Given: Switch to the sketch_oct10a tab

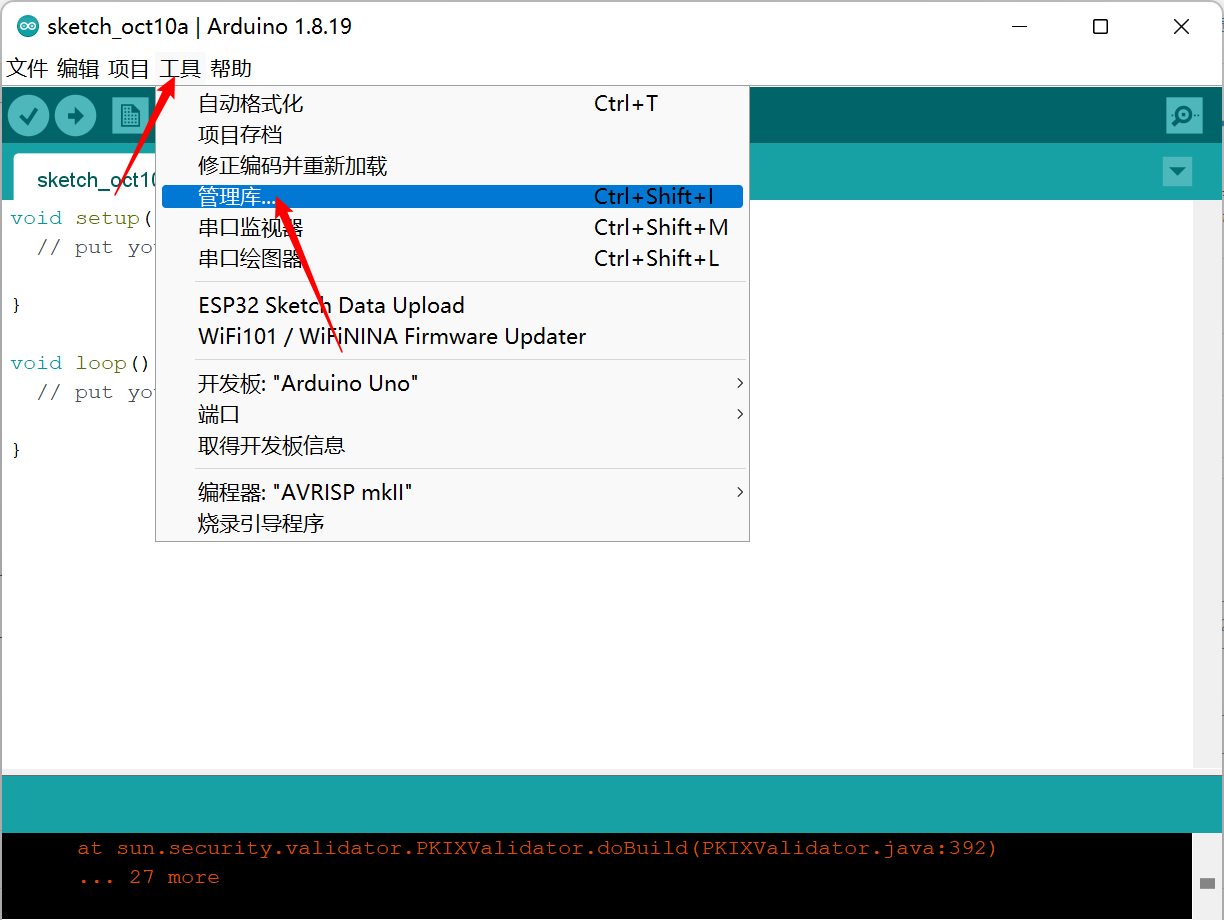Looking at the screenshot, I should (85, 178).
